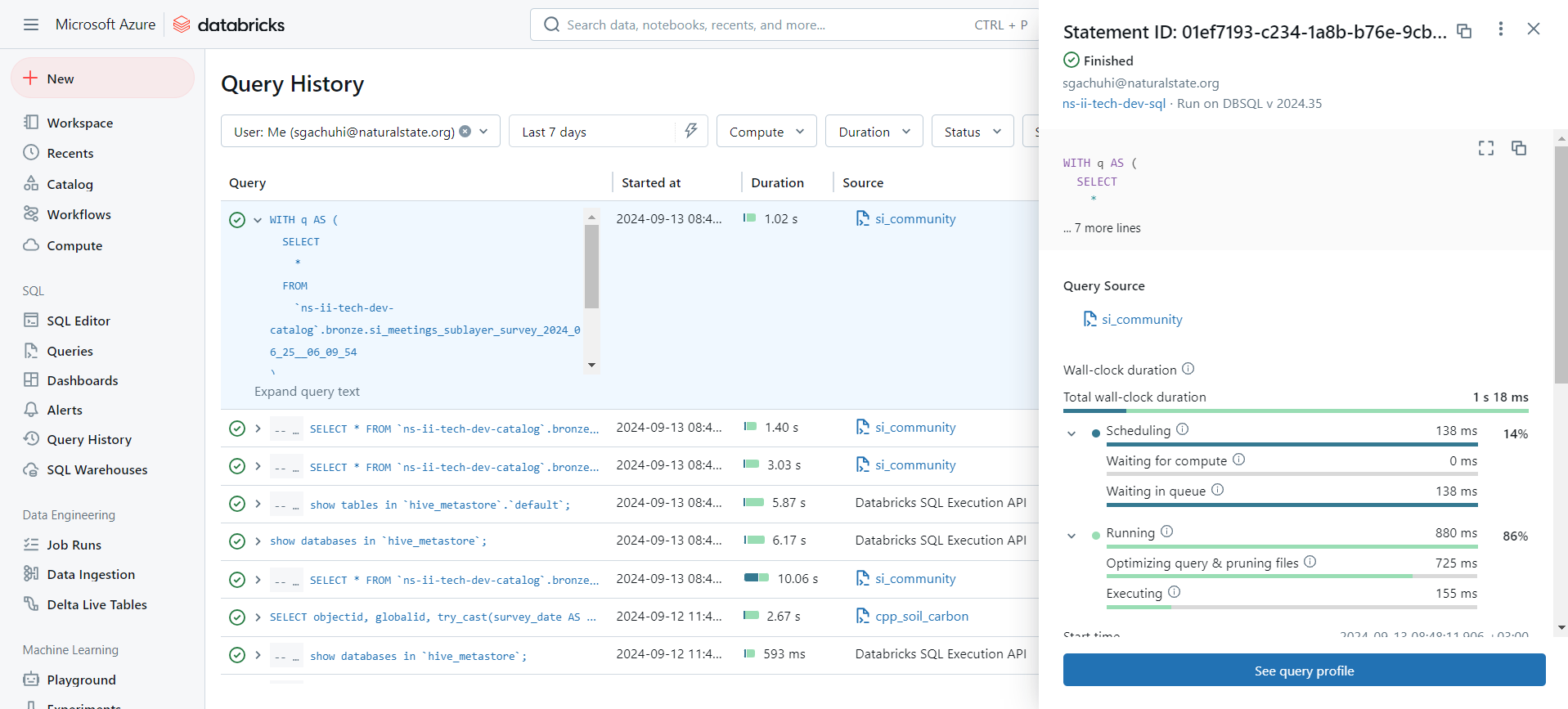Copy the Statement ID
This screenshot has width=1568, height=709.
pyautogui.click(x=1464, y=31)
